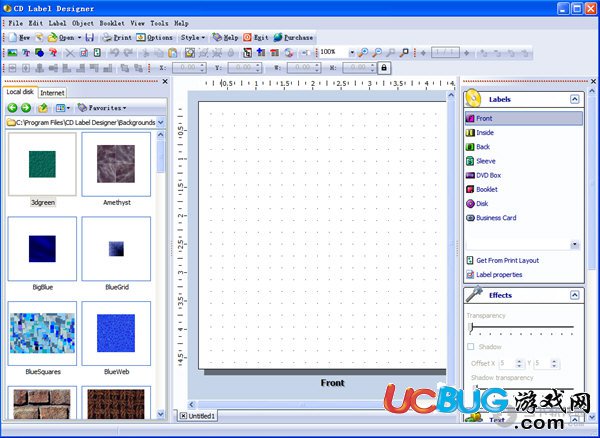The width and height of the screenshot is (600, 438).
Task: Switch to the Internet tab
Action: tap(52, 93)
